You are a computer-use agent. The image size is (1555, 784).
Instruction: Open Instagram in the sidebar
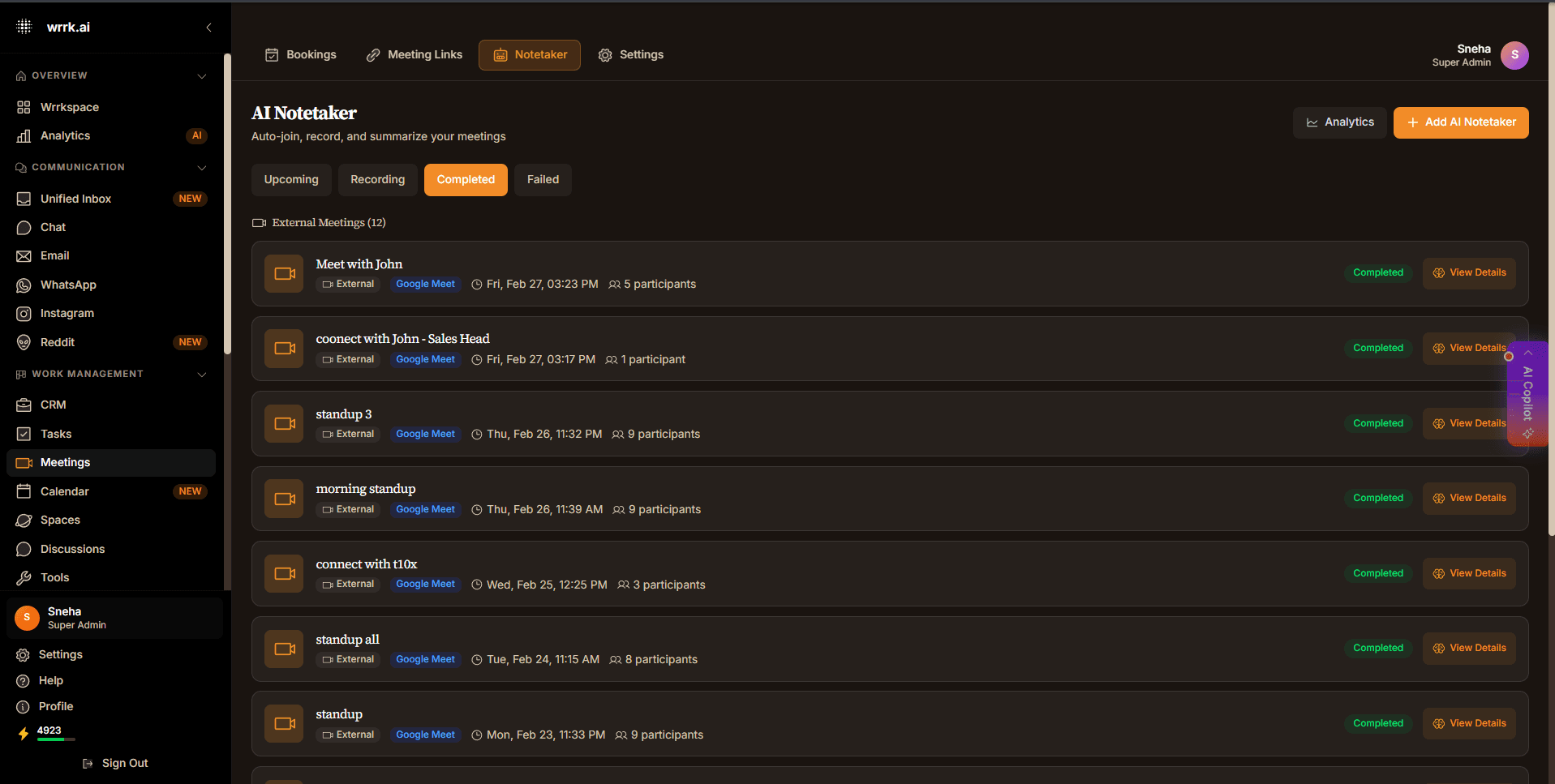[x=67, y=313]
